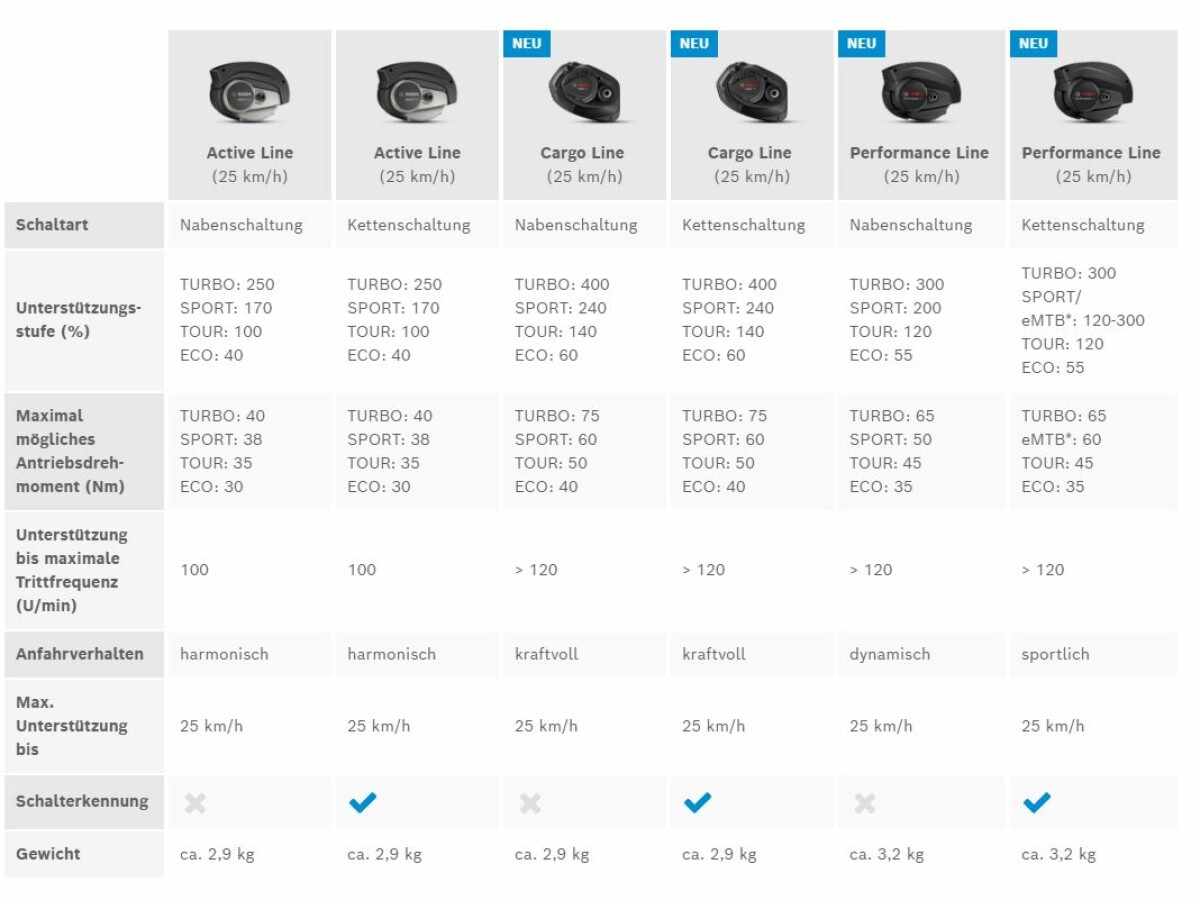Click the Schalterkennung checkmark for Cargo Line Kettenschaltung
This screenshot has width=1200, height=900.
pyautogui.click(x=697, y=802)
